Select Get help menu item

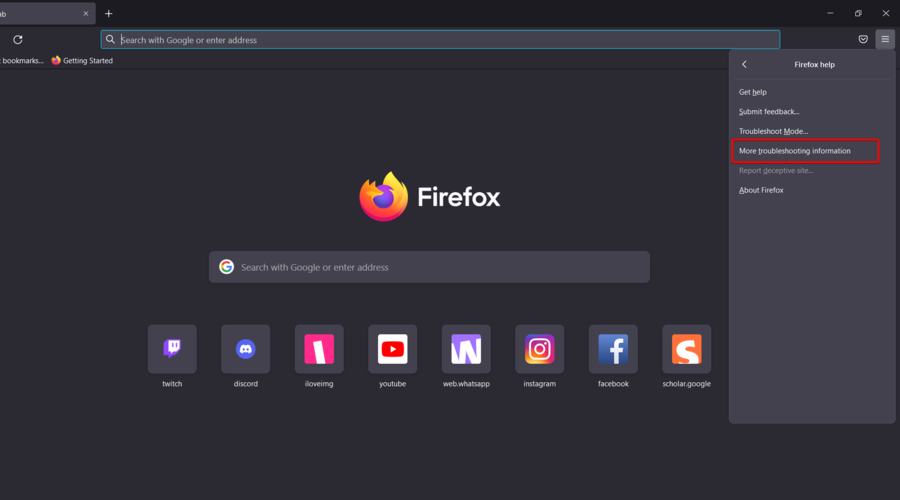pos(812,92)
